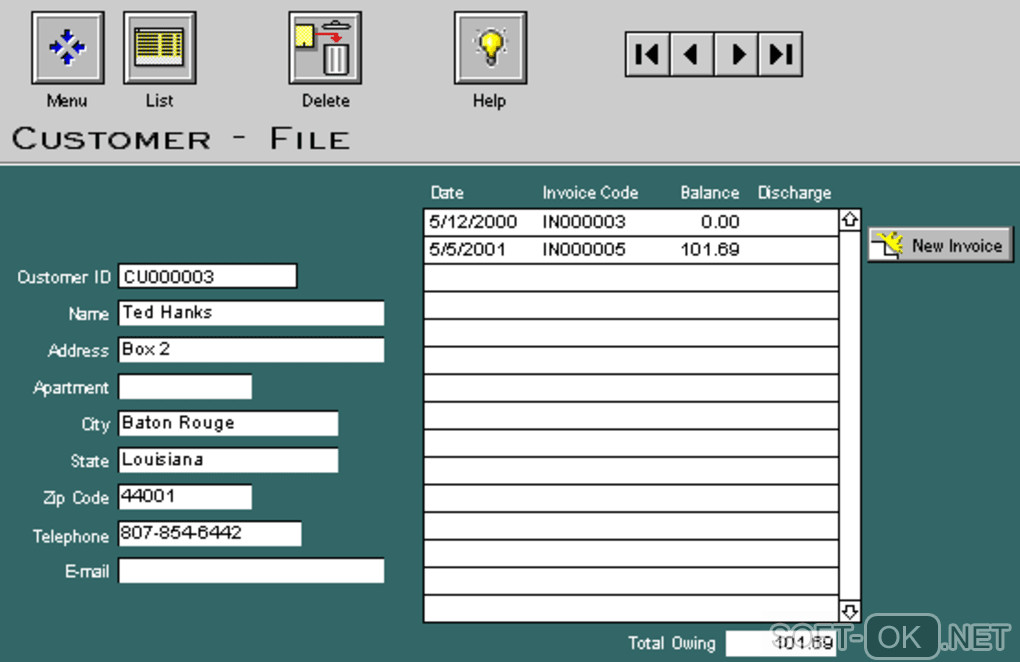Image resolution: width=1020 pixels, height=662 pixels.
Task: Click the Discharge column header
Action: 794,193
